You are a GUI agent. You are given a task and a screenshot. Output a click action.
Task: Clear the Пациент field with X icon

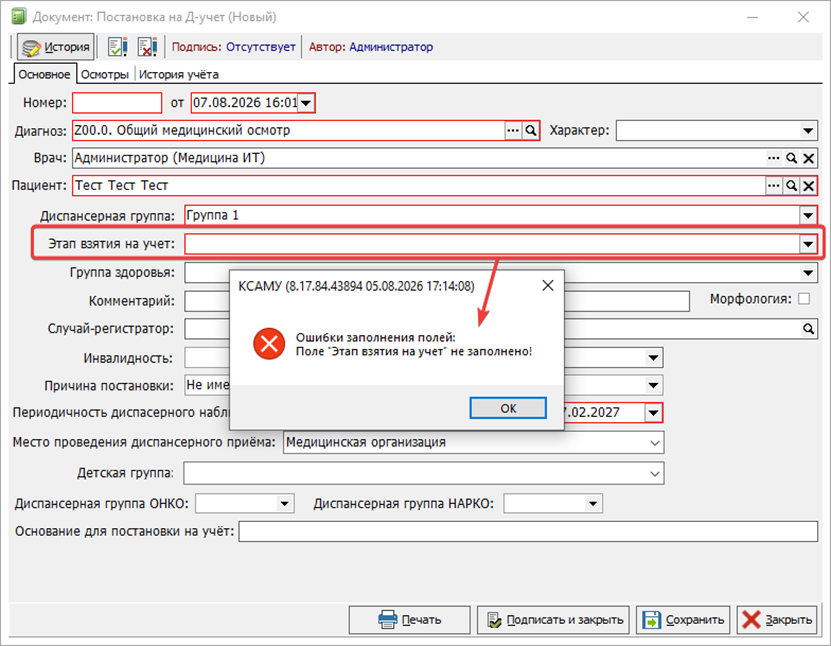(809, 185)
